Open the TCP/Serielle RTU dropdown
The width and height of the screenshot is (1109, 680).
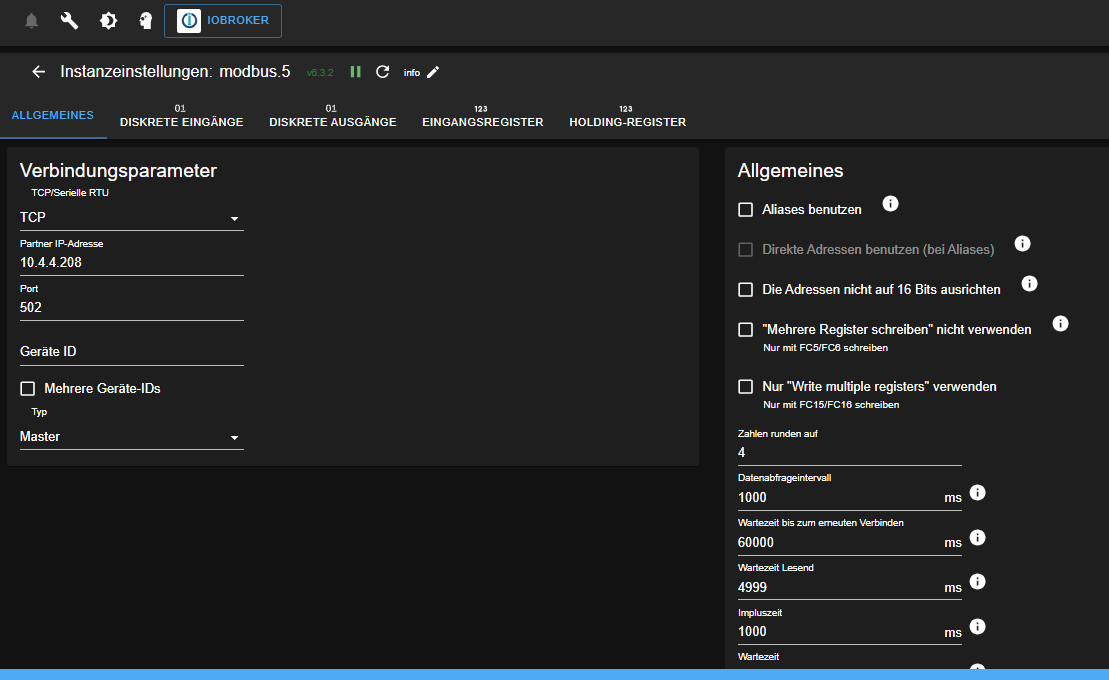(131, 216)
